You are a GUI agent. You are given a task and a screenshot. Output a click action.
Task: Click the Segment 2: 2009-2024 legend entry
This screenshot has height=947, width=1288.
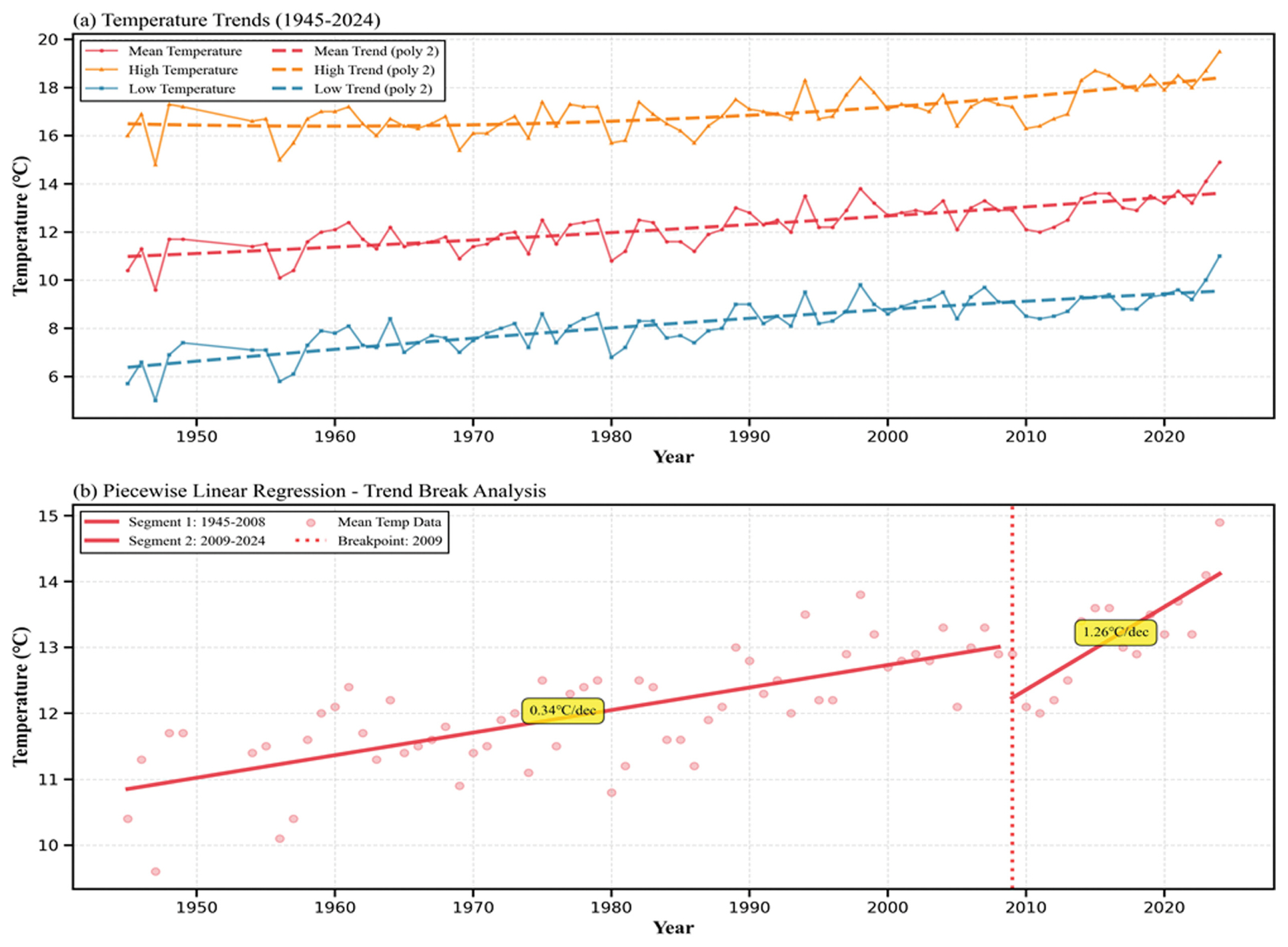click(197, 541)
